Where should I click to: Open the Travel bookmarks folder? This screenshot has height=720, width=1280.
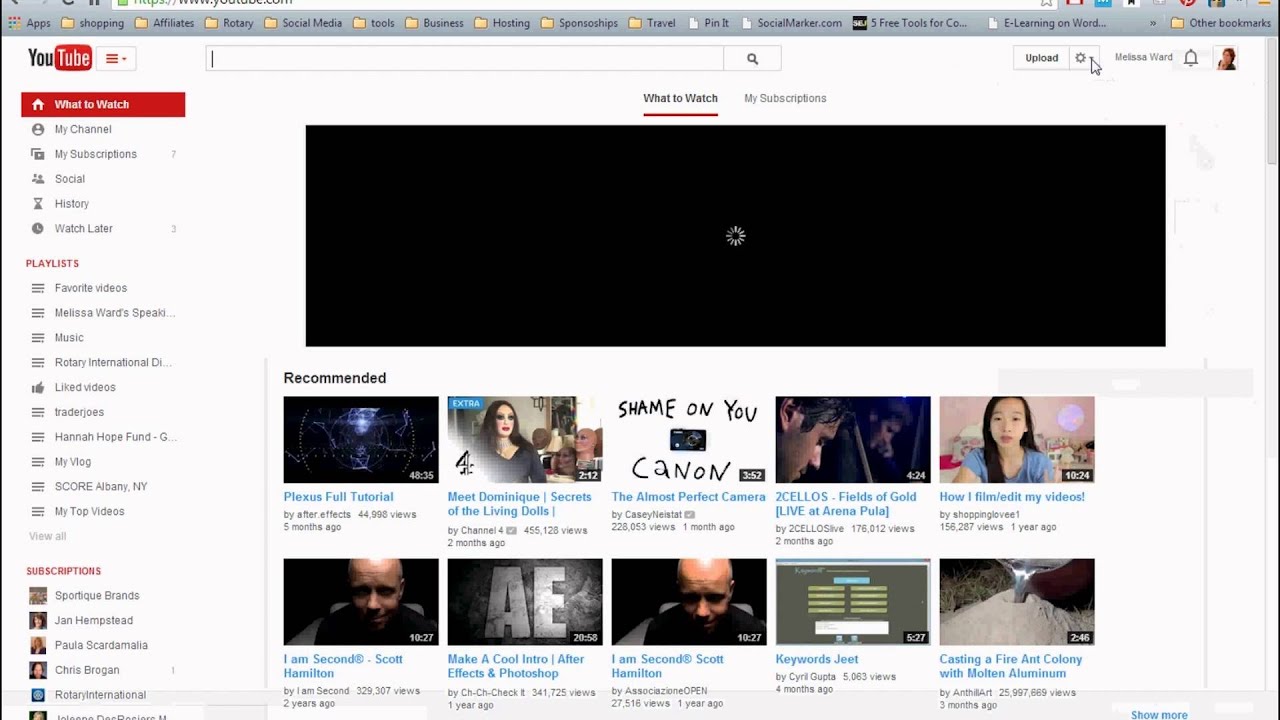point(652,23)
